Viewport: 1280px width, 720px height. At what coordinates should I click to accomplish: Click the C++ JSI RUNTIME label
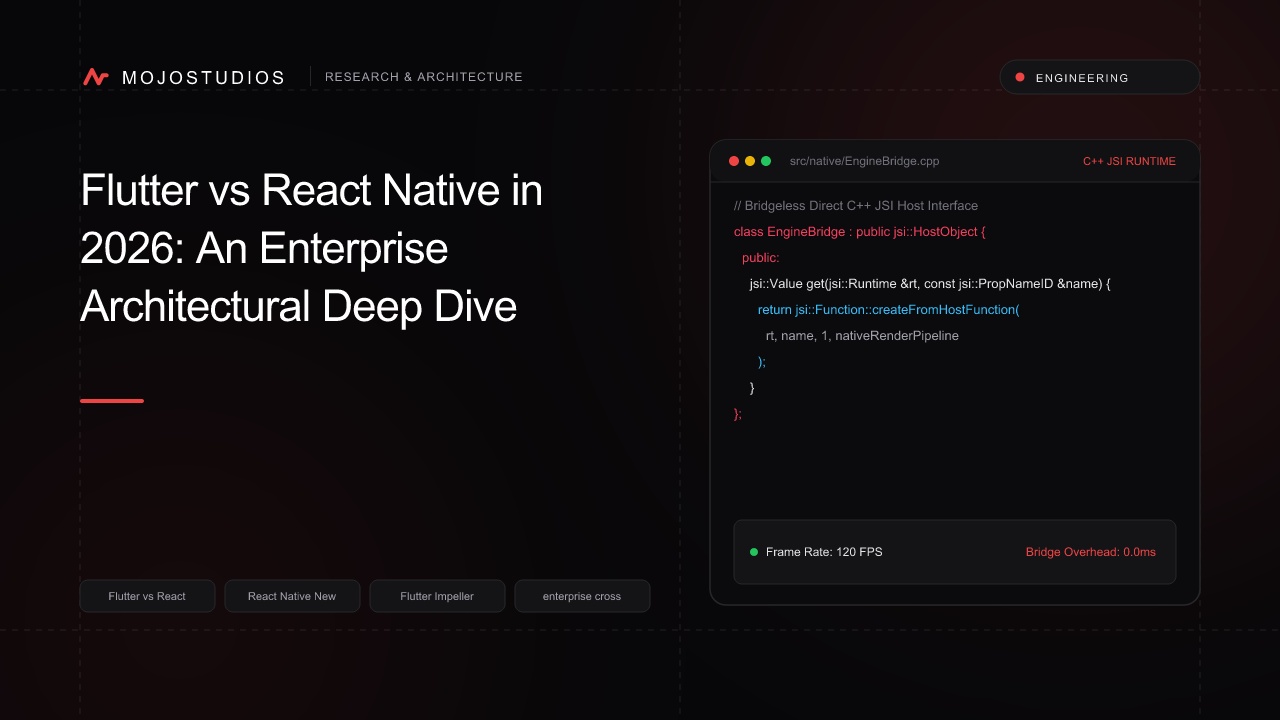click(x=1129, y=161)
